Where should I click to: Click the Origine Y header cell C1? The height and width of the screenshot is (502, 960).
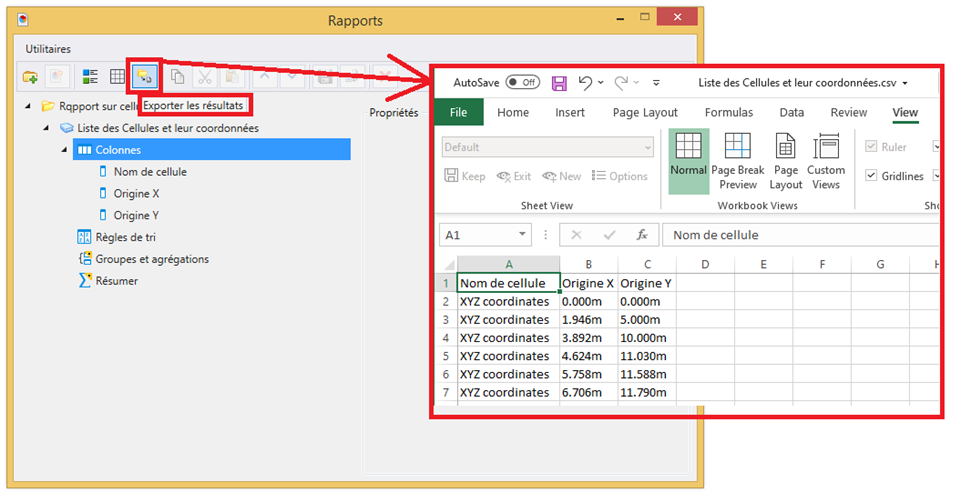point(647,283)
